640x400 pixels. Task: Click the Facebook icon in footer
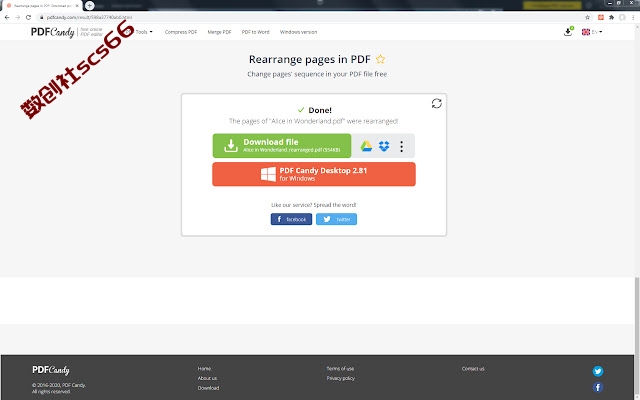point(598,387)
